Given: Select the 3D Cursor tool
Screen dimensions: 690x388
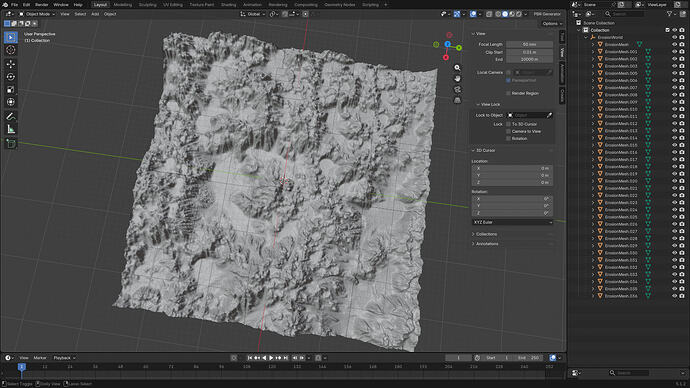Looking at the screenshot, I should pyautogui.click(x=11, y=50).
